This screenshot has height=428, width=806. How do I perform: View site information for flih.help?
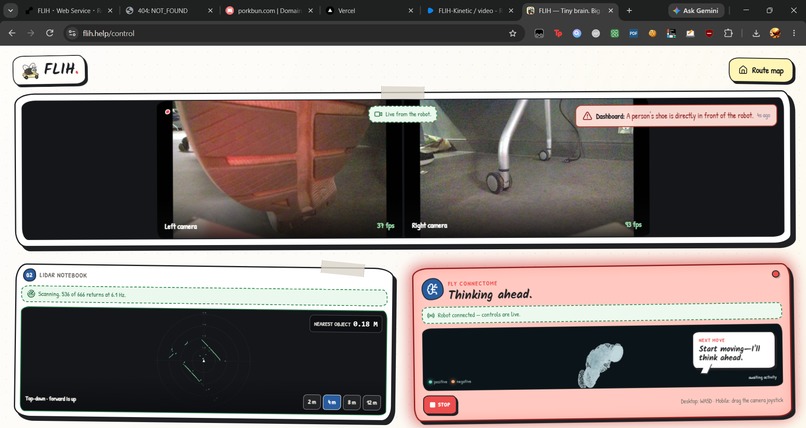(x=72, y=33)
